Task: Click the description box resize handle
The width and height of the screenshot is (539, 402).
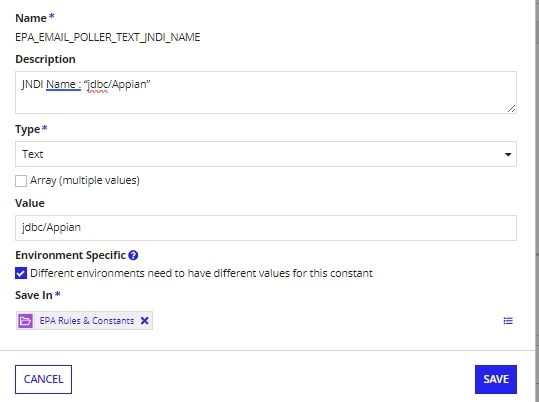Action: click(511, 109)
